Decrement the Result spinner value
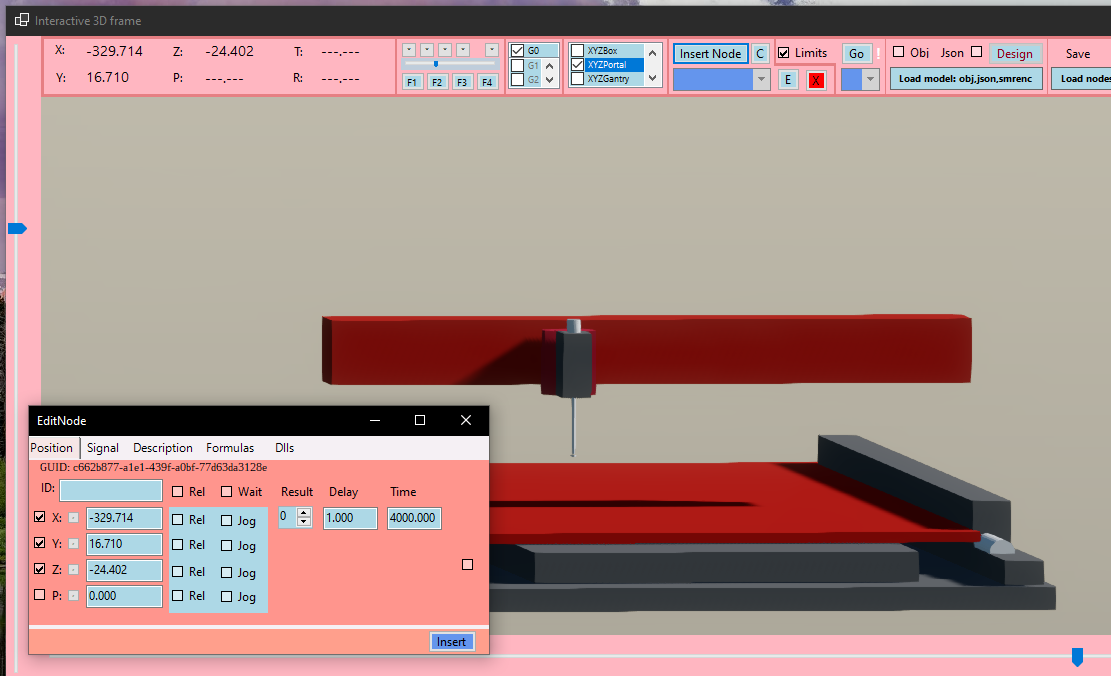 [x=304, y=522]
